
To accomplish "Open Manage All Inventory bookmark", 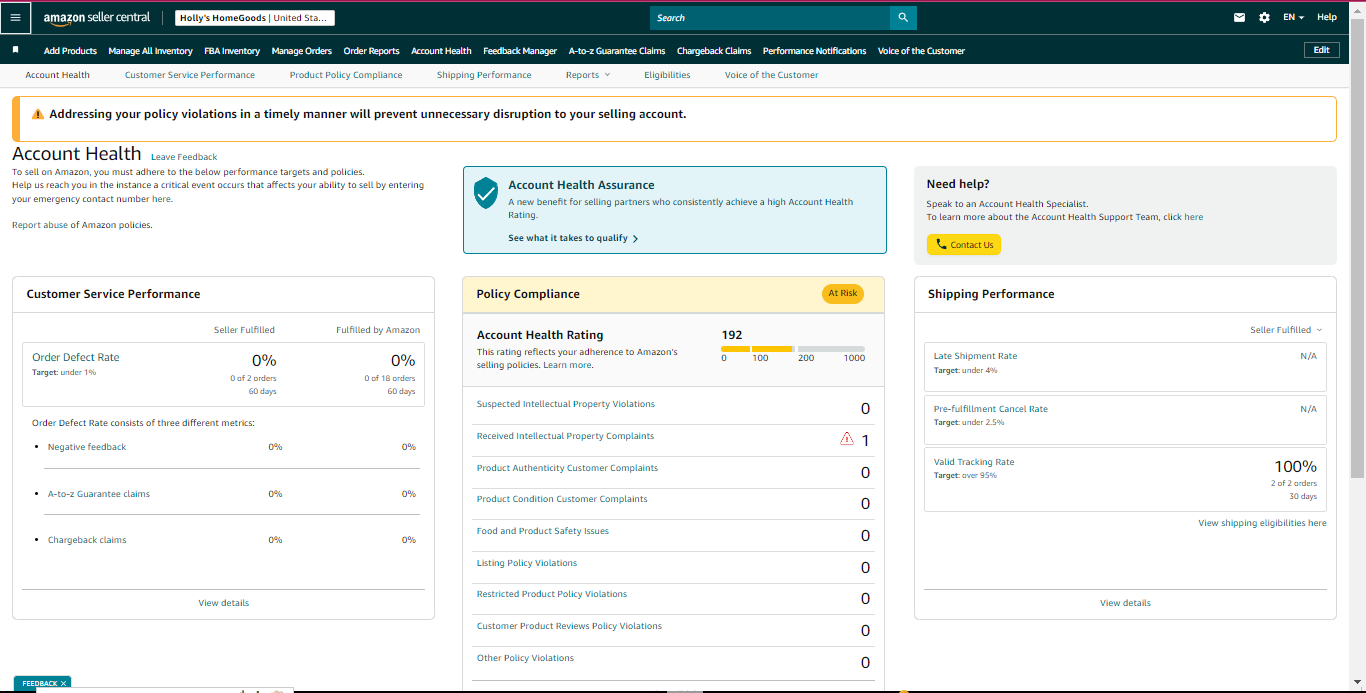I will coord(150,51).
